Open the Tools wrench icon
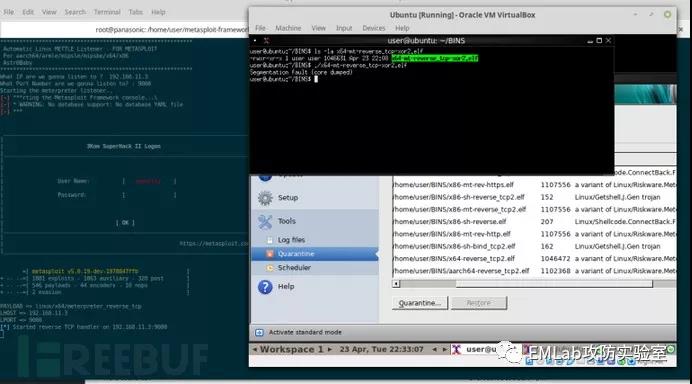The height and width of the screenshot is (384, 692). (x=265, y=222)
